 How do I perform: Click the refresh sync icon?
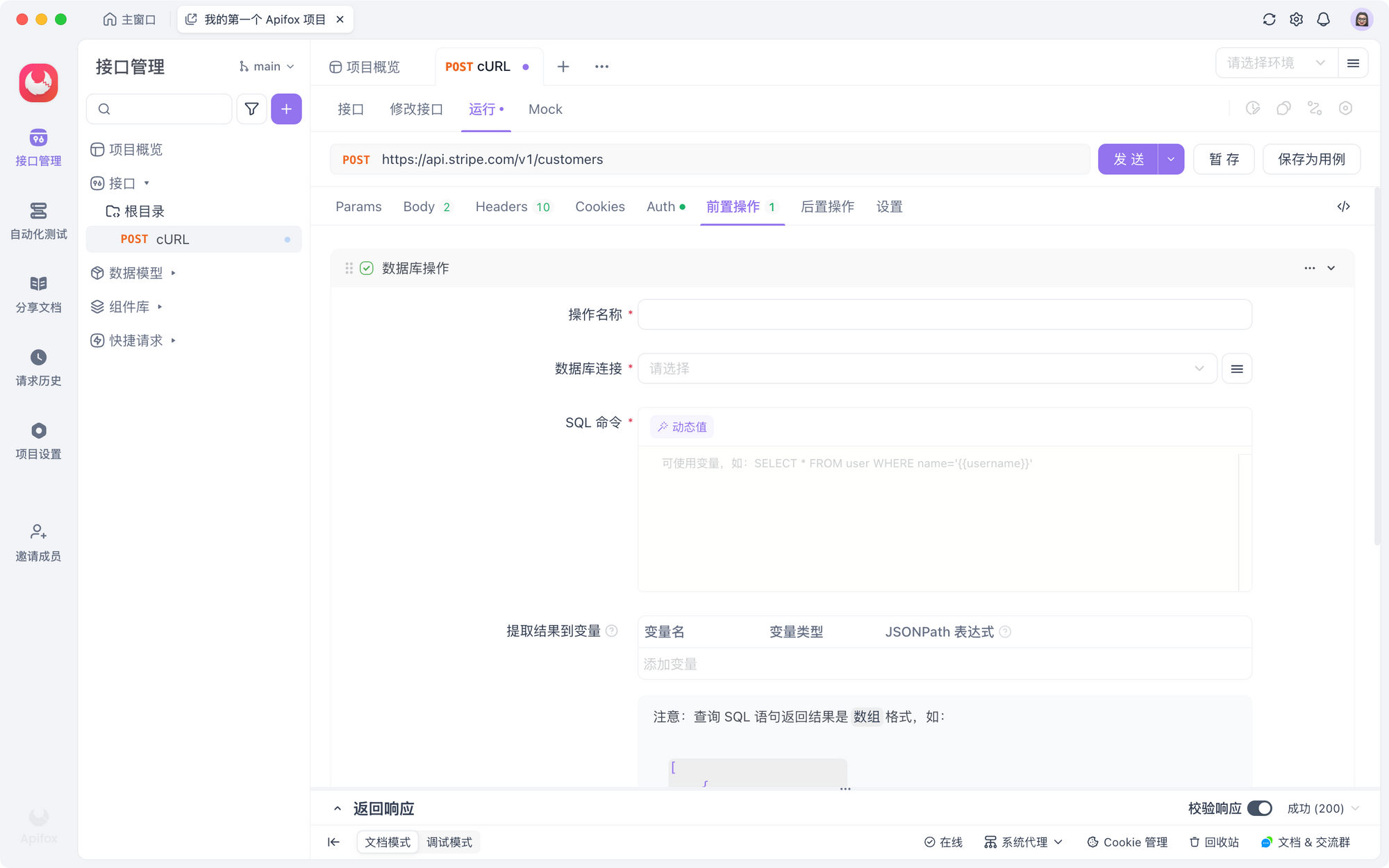pos(1269,19)
